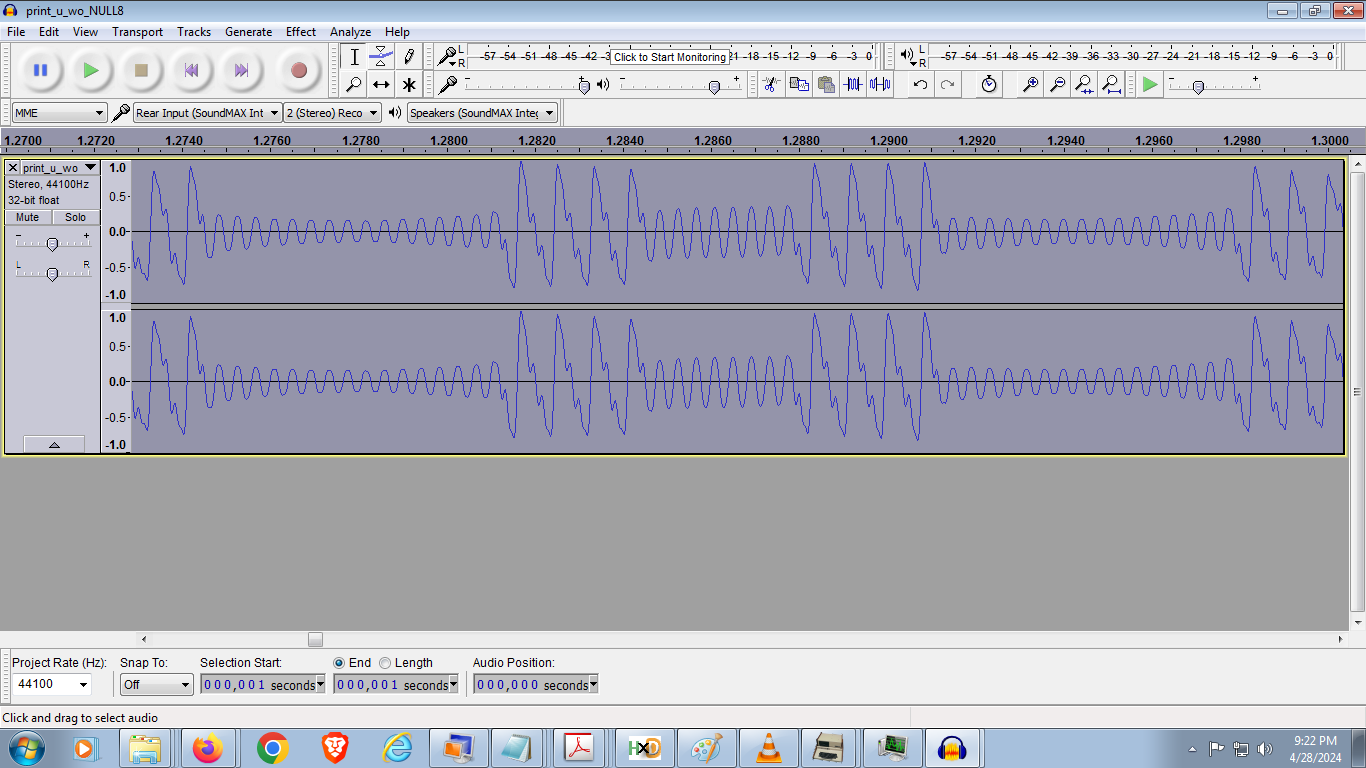1366x768 pixels.
Task: Skip to the start of the project
Action: pyautogui.click(x=191, y=70)
